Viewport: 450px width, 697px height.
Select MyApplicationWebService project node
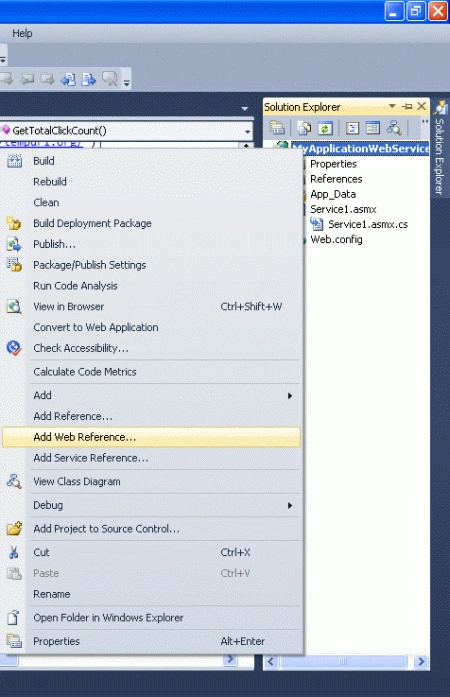[x=361, y=148]
